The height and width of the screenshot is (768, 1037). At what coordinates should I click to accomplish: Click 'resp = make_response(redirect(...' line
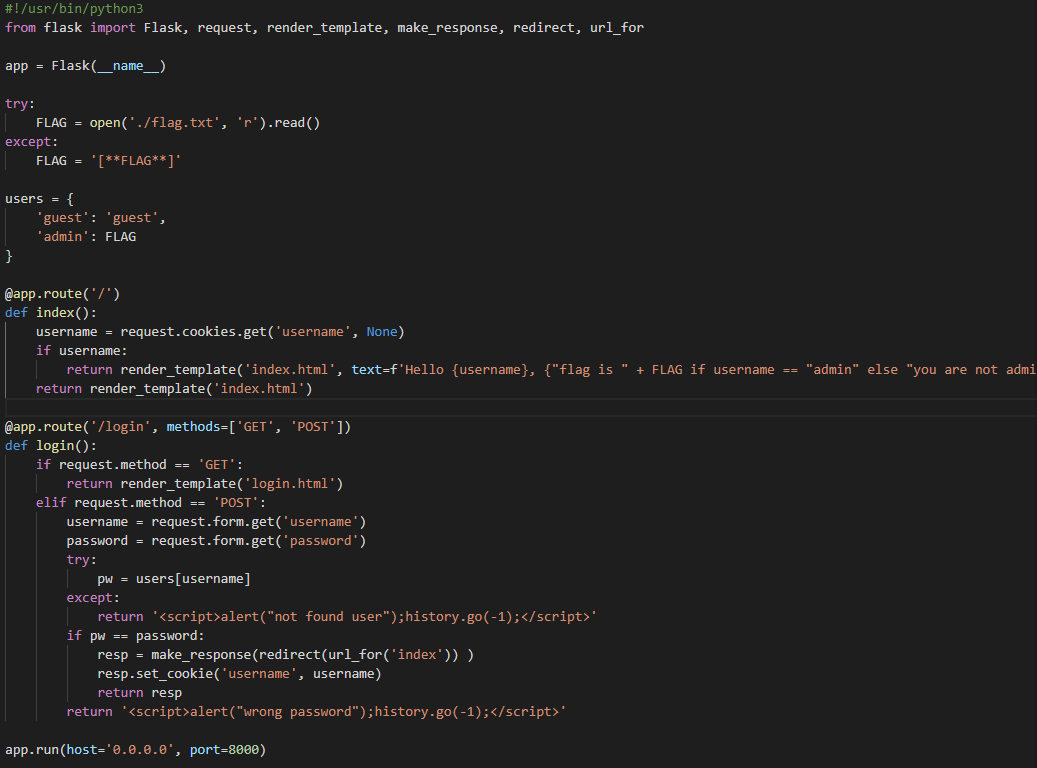tap(286, 655)
